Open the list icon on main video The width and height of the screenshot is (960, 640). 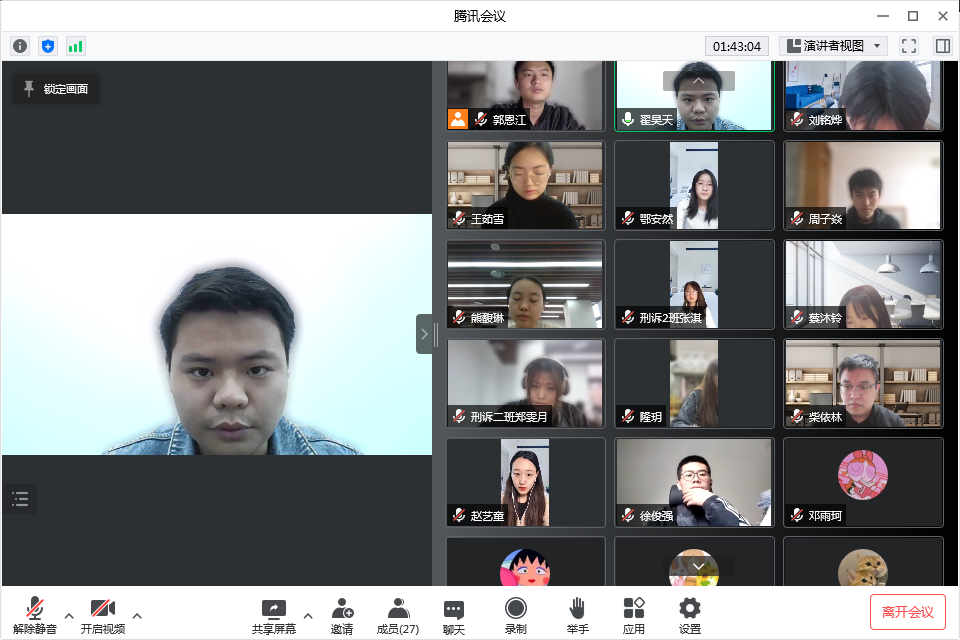pos(20,499)
